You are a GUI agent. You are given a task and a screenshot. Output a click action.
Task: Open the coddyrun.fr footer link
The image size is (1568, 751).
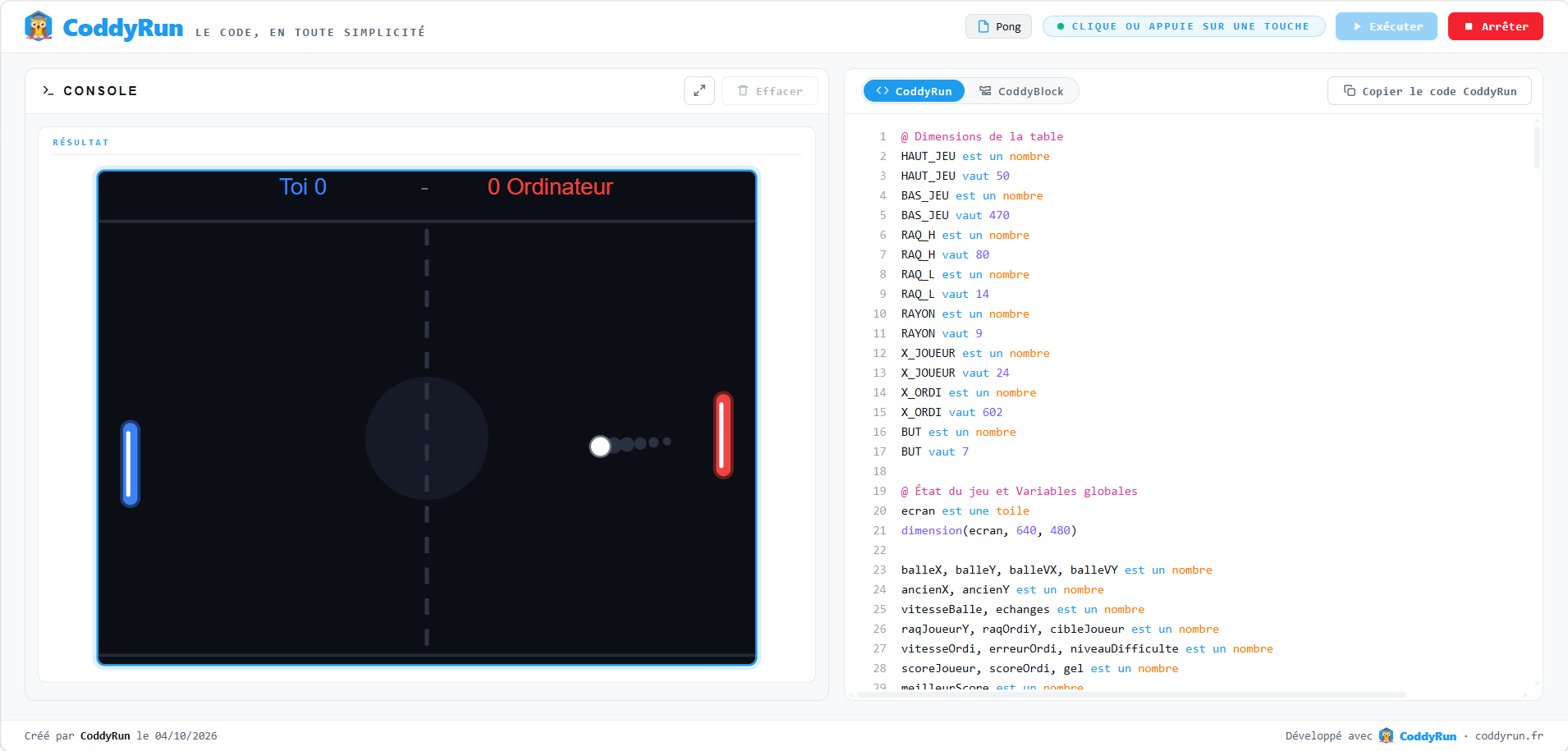click(x=1509, y=736)
